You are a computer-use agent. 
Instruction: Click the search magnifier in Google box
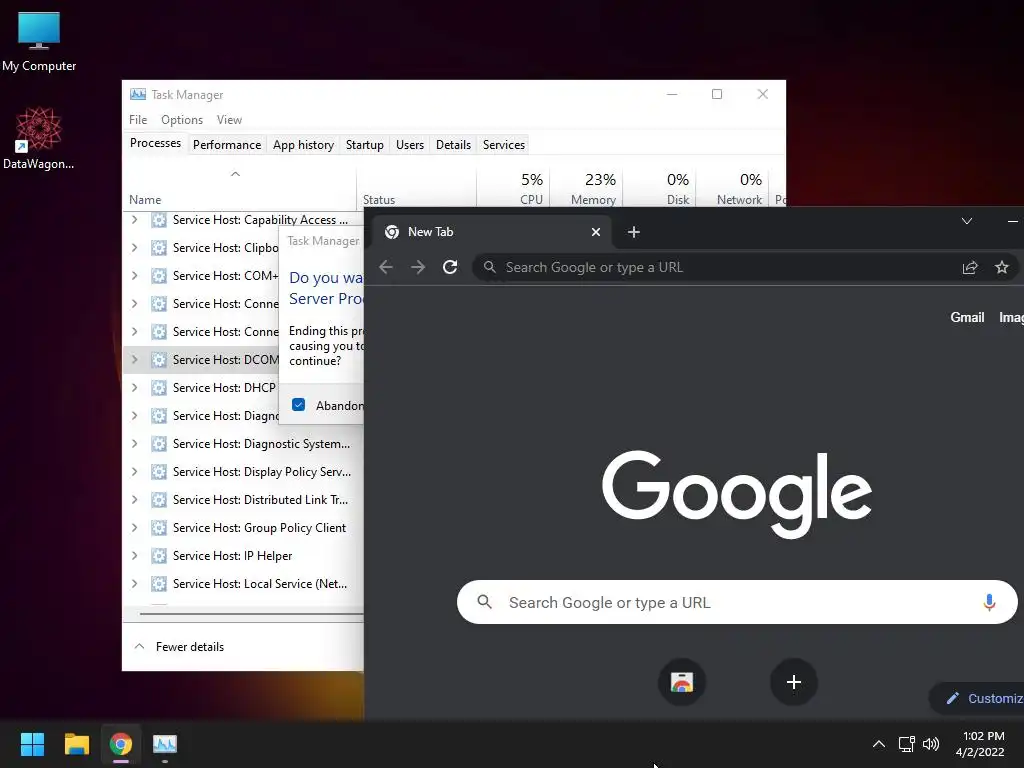[x=485, y=602]
